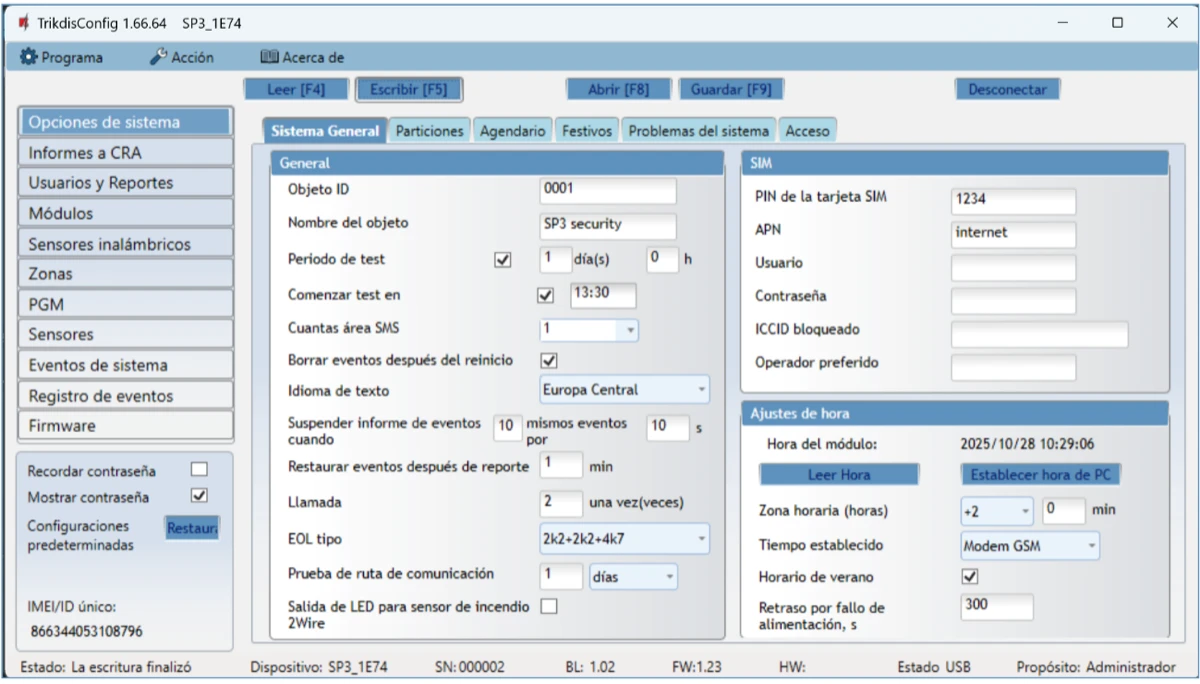Switch to the Particiones tab

click(429, 131)
